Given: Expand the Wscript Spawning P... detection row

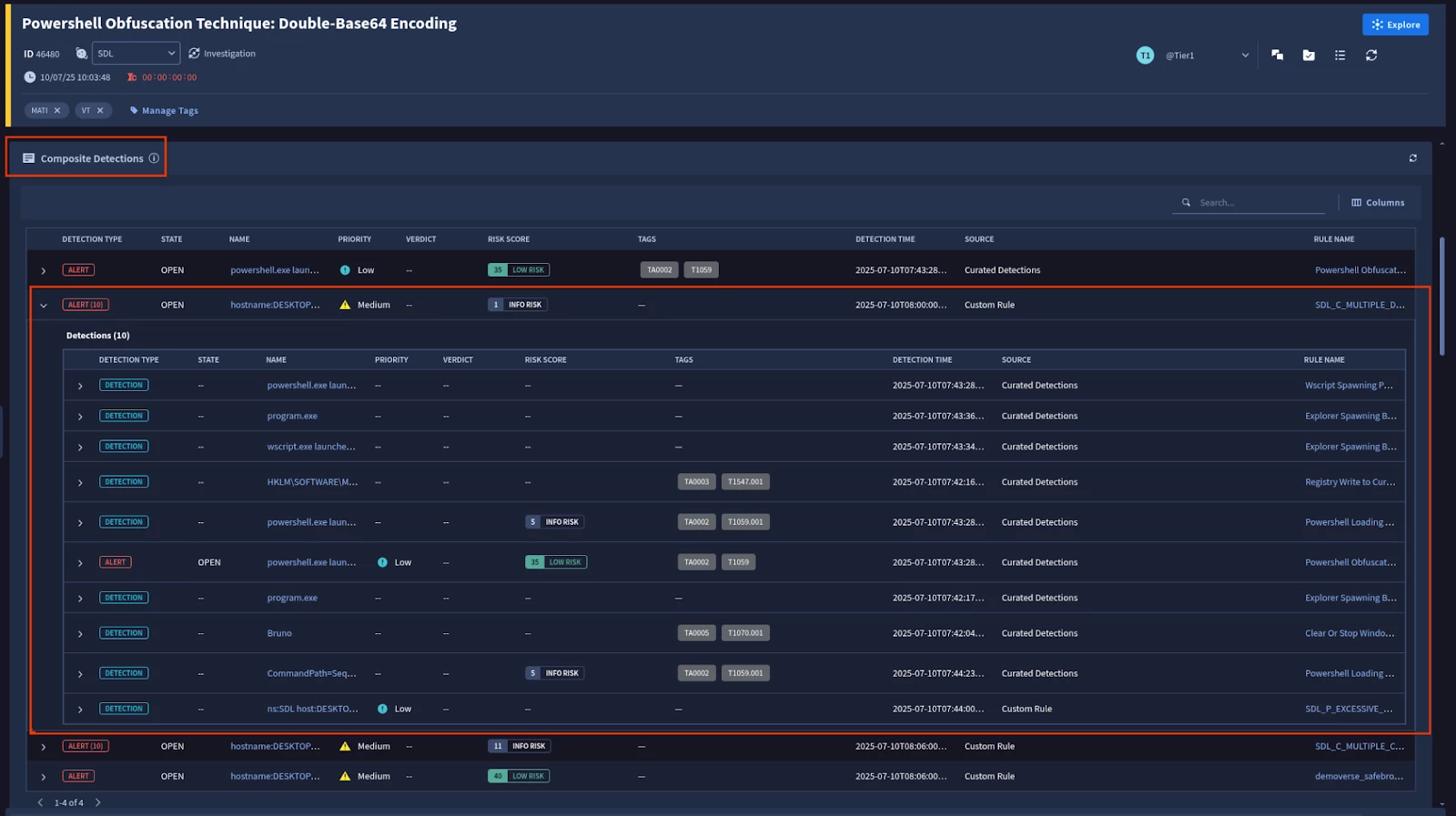Looking at the screenshot, I should tap(80, 387).
